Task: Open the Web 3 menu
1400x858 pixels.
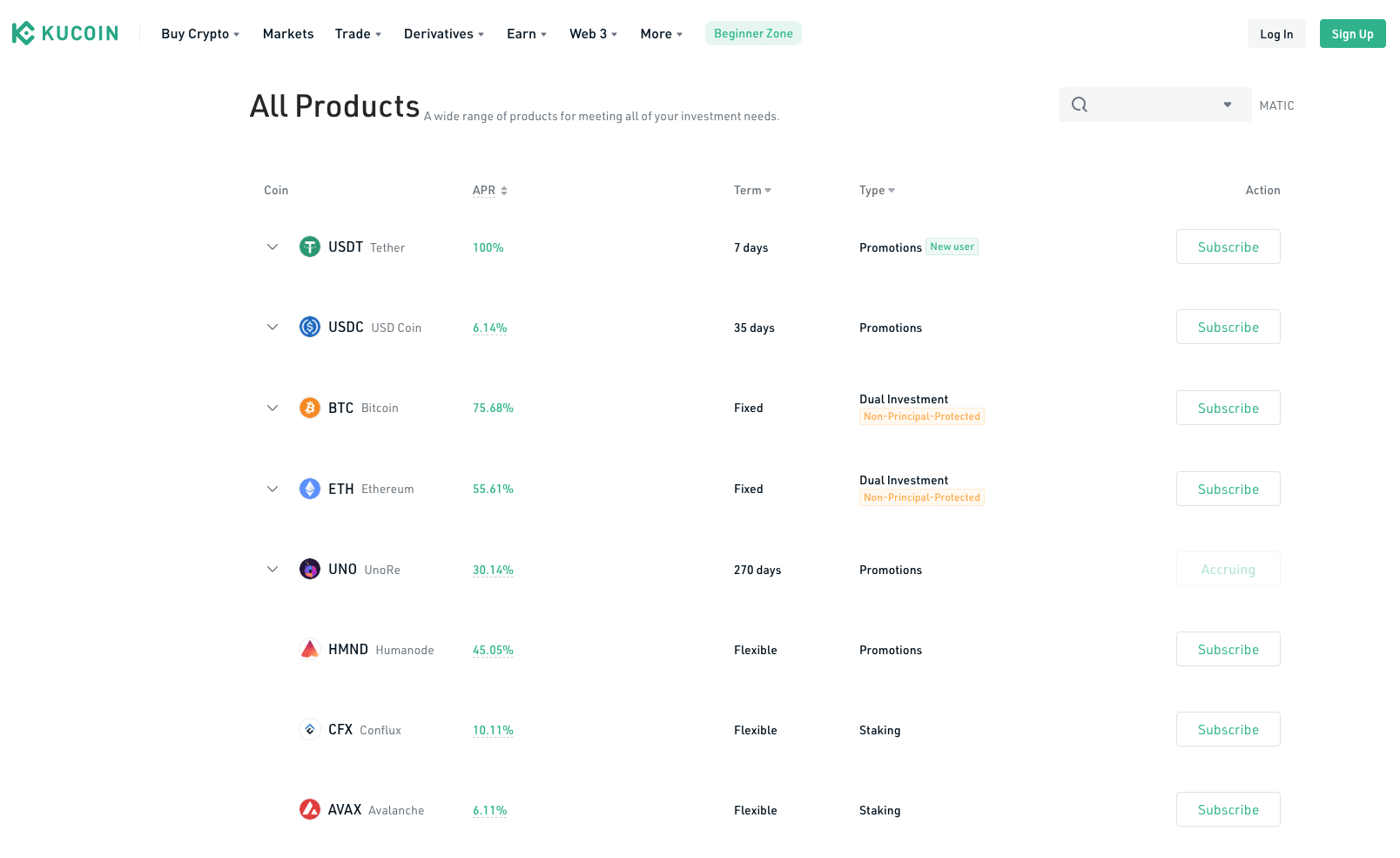Action: (x=593, y=34)
